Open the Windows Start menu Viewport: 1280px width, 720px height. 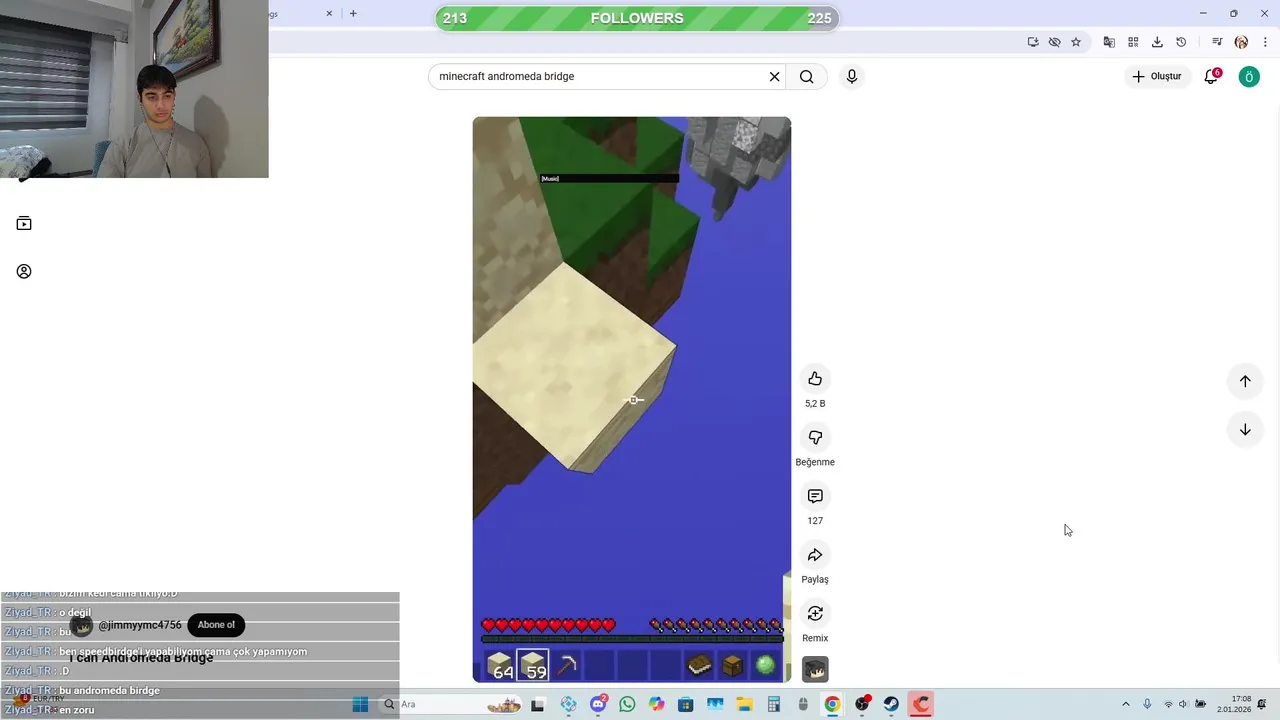tap(360, 705)
